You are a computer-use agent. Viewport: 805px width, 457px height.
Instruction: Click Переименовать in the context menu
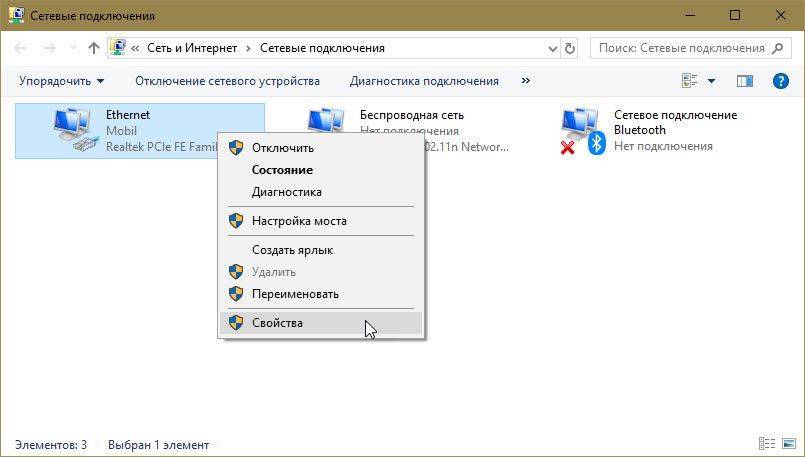[x=295, y=294]
